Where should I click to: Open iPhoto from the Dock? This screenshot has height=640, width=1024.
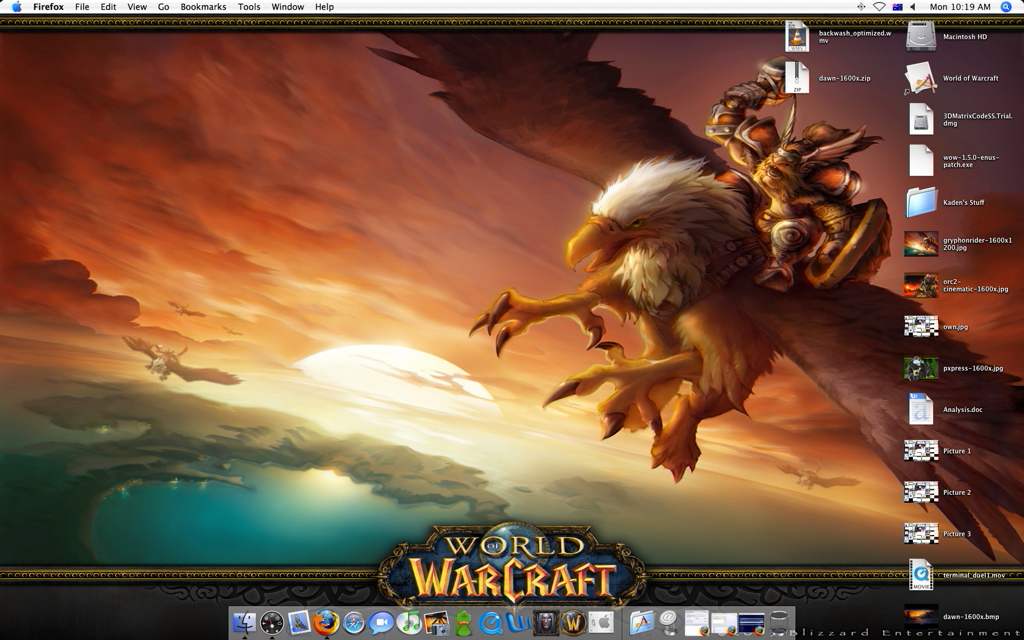click(x=436, y=622)
